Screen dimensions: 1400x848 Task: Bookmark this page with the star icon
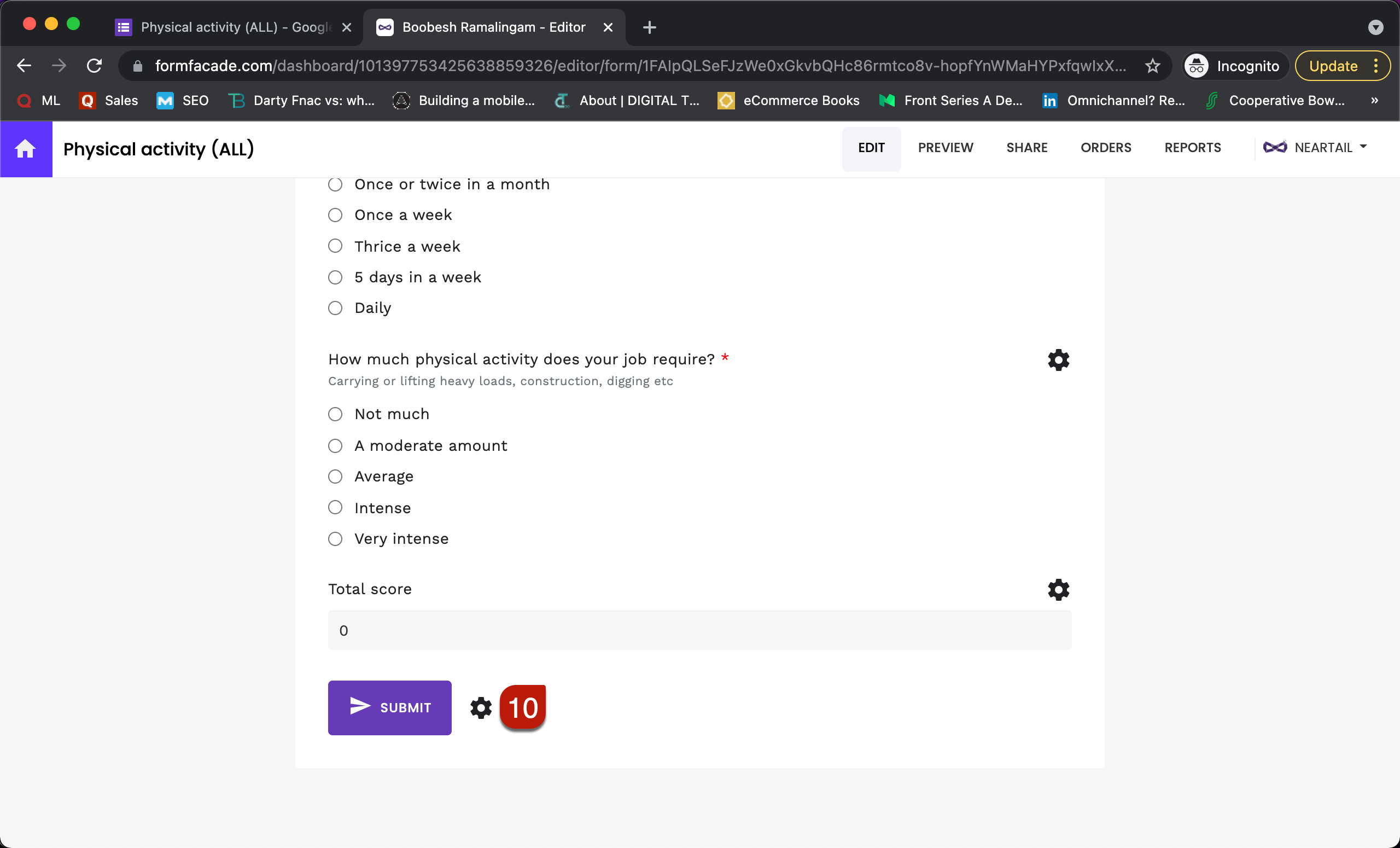(1153, 65)
